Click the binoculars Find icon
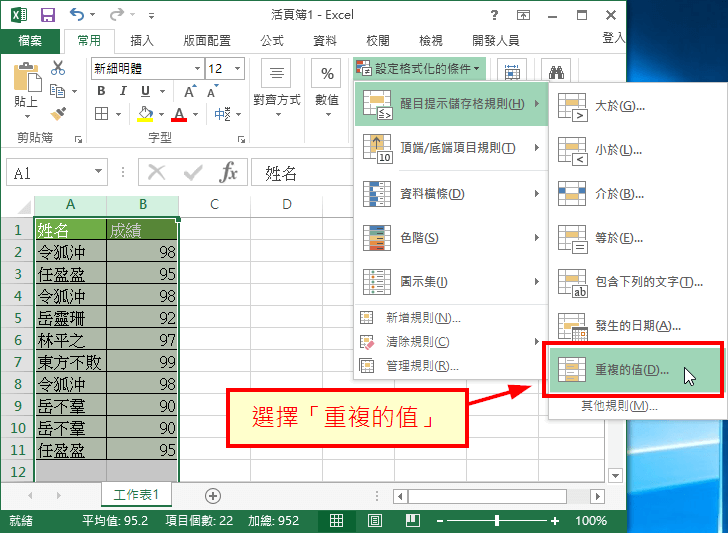 pos(556,72)
